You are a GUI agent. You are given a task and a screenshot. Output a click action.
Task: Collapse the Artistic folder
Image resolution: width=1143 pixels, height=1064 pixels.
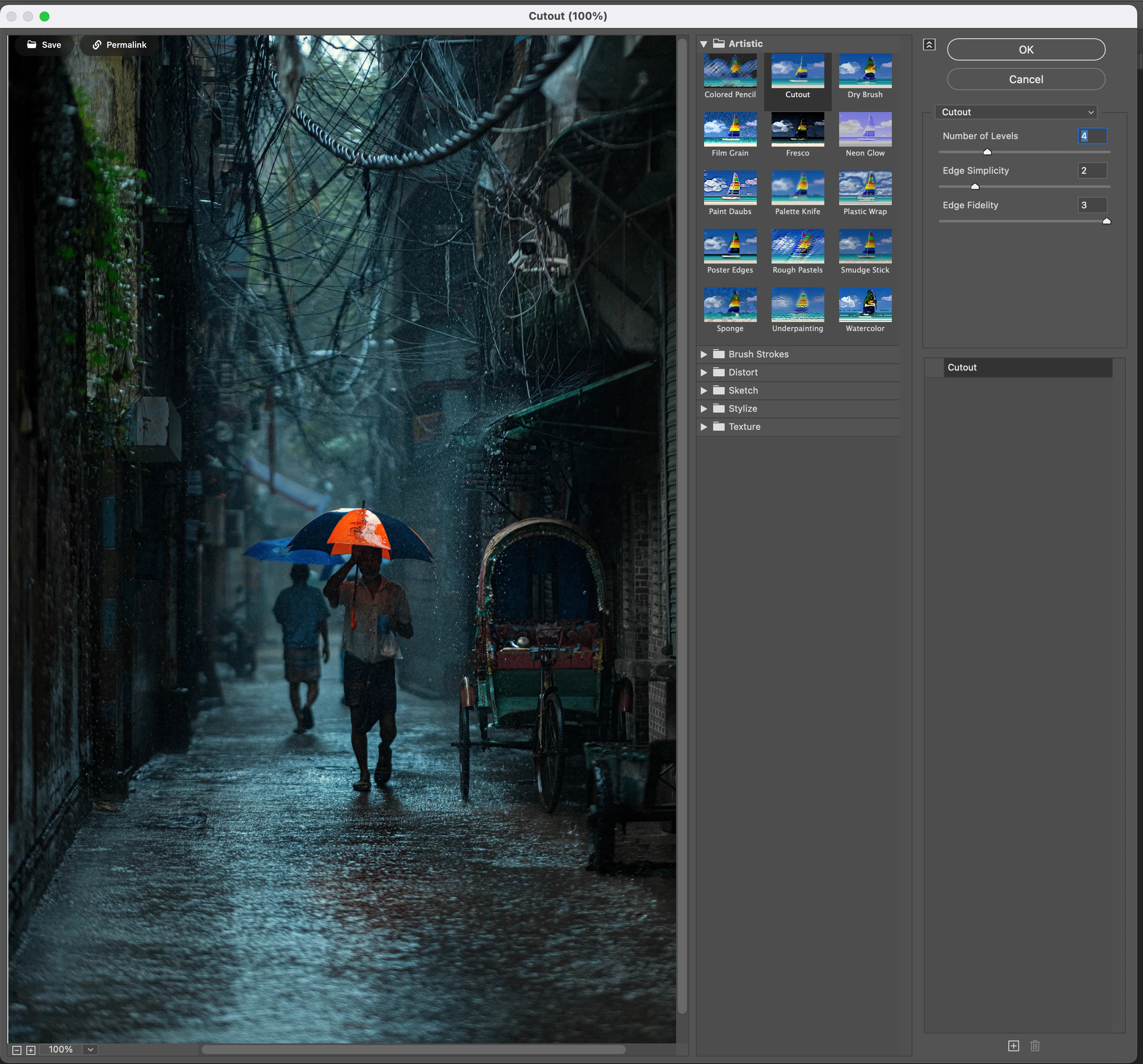[703, 44]
